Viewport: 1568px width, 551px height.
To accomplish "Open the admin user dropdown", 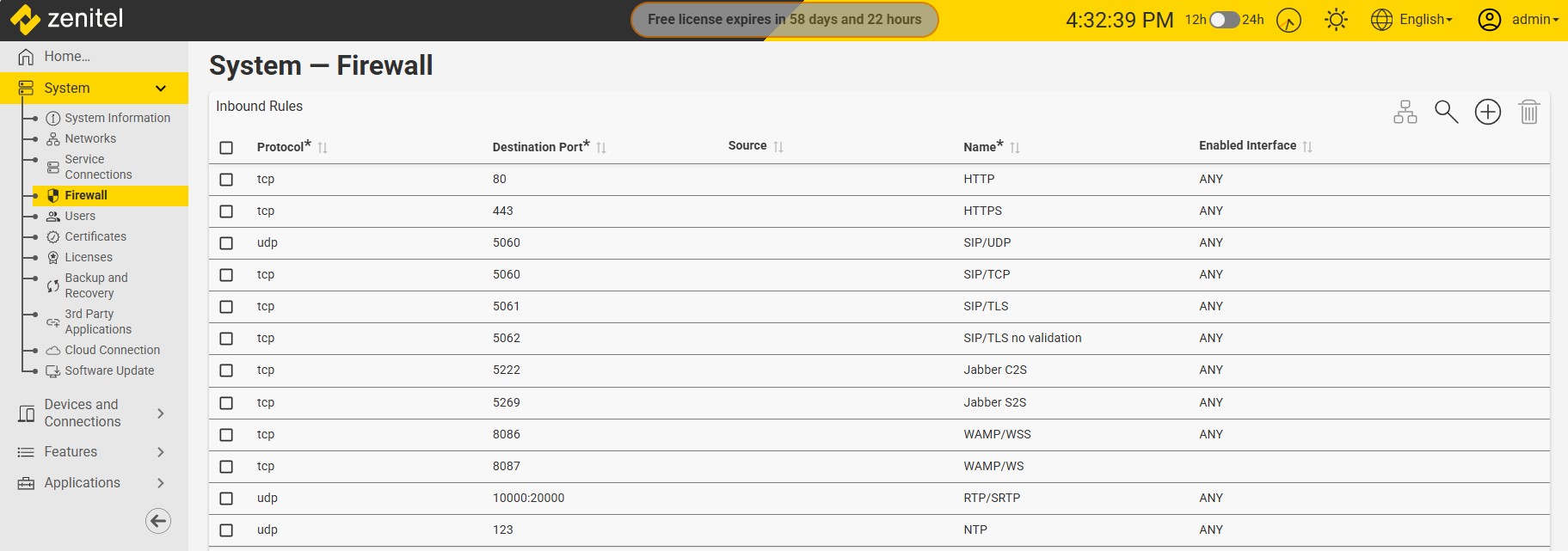I will click(x=1518, y=20).
